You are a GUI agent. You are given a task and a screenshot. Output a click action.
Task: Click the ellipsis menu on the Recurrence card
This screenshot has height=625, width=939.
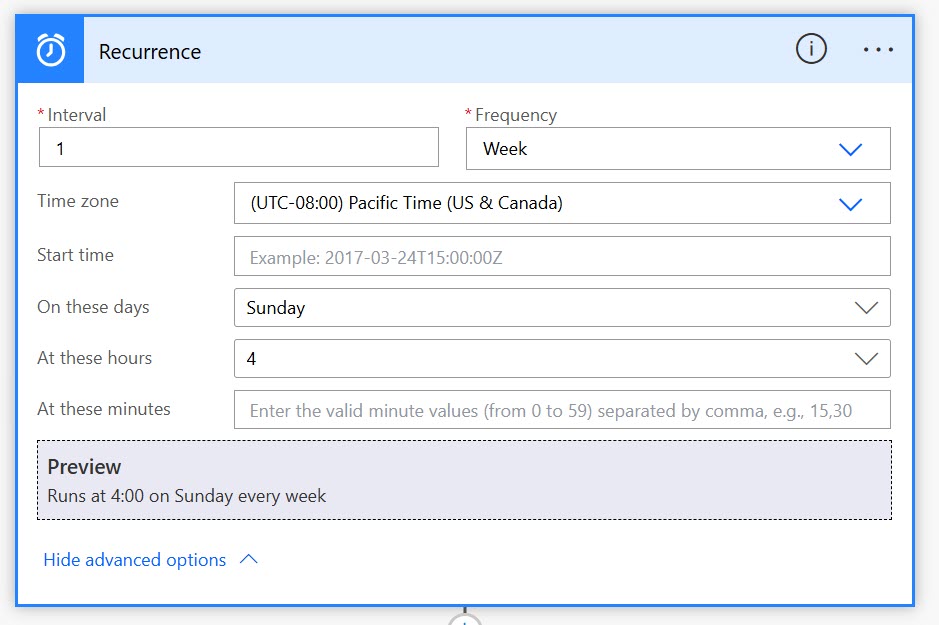pyautogui.click(x=878, y=49)
